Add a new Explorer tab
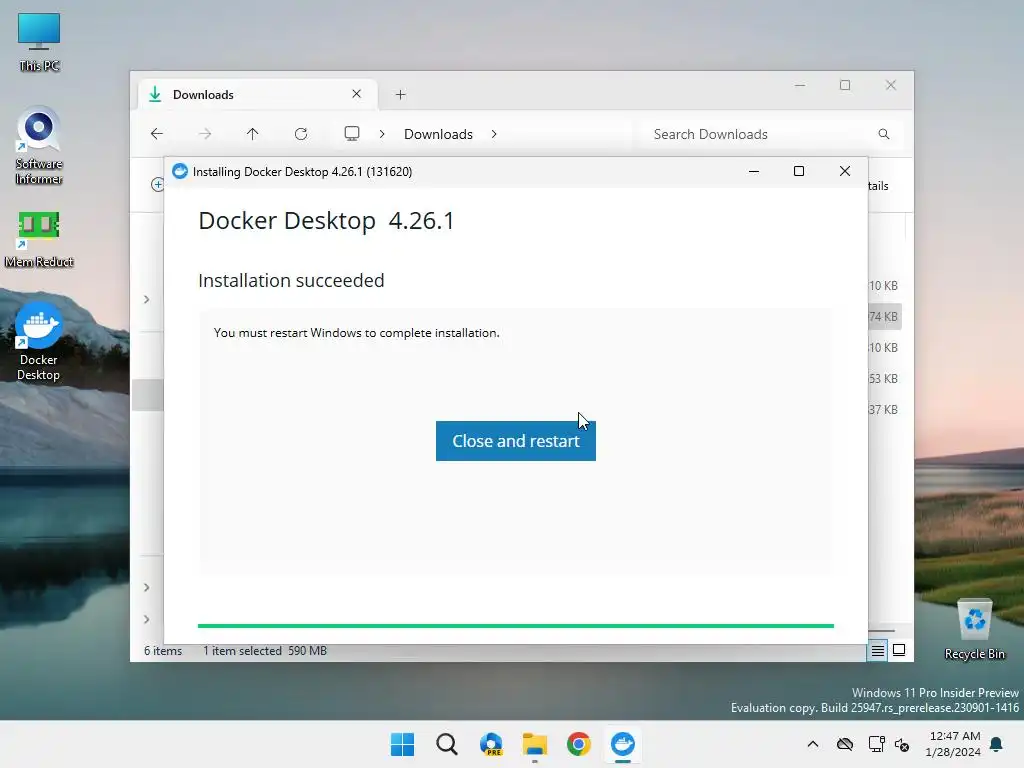Screen dimensions: 1024x768 [x=400, y=95]
